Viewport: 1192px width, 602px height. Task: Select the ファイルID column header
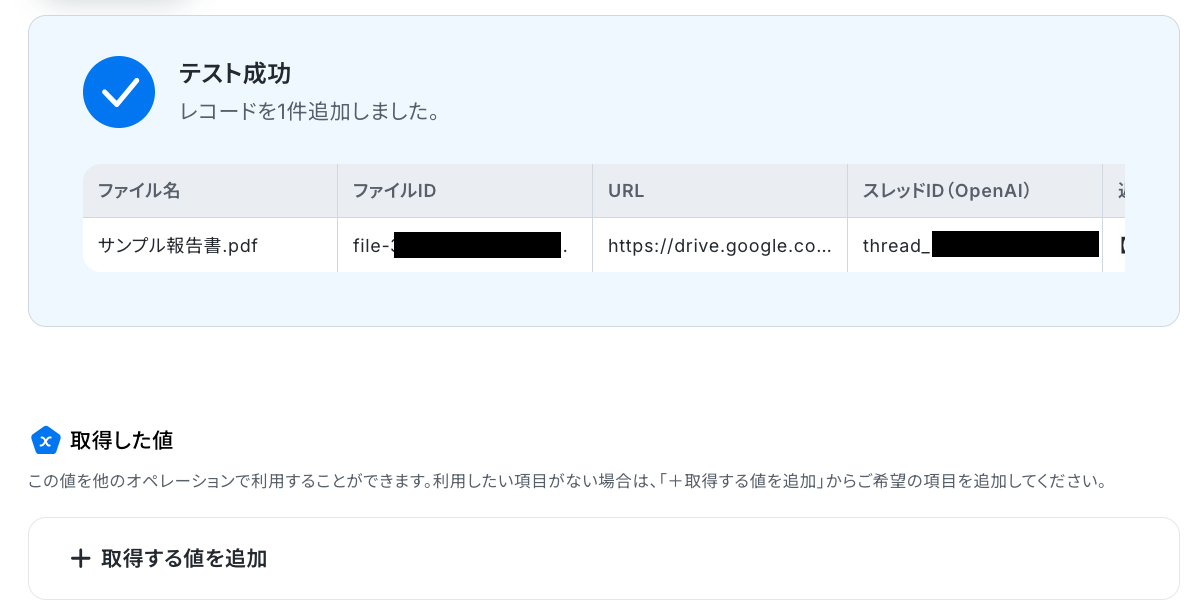394,191
